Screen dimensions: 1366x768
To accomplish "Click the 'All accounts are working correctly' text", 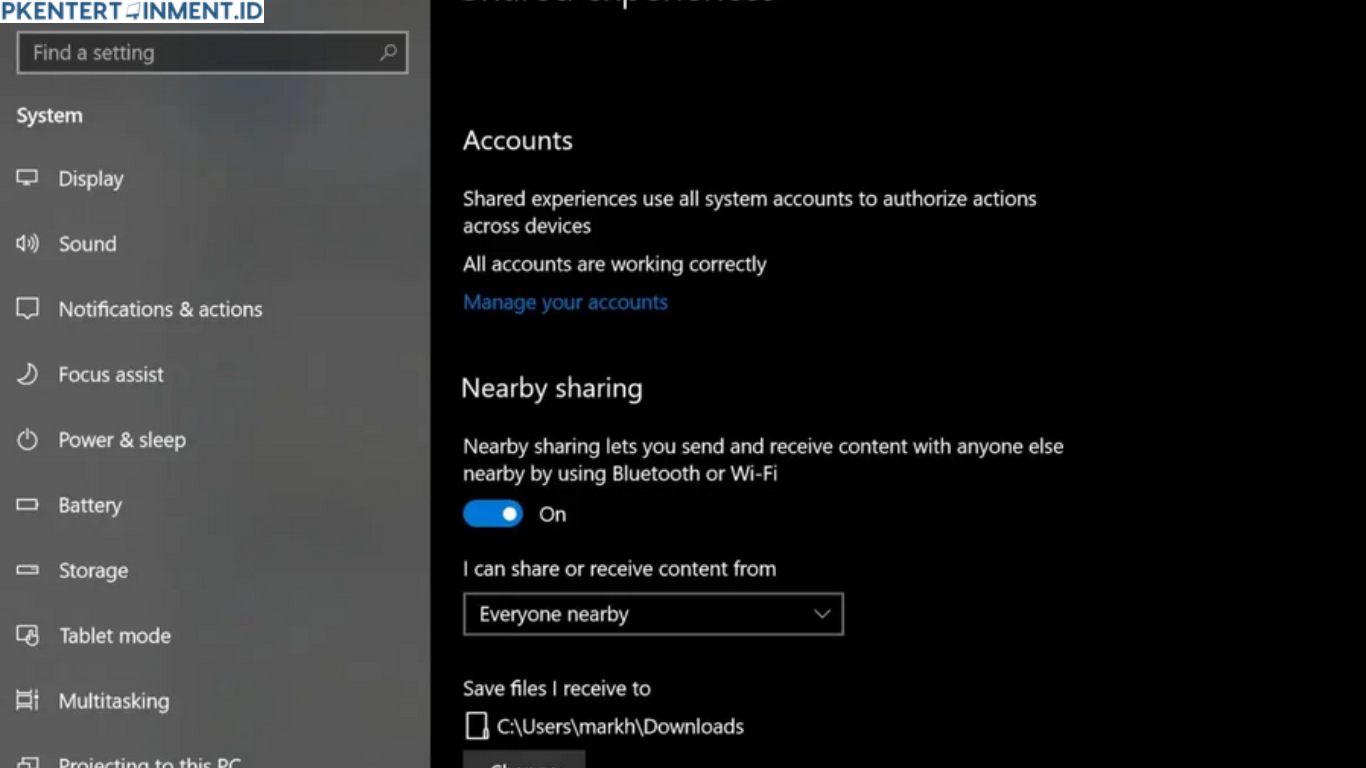I will [x=615, y=264].
